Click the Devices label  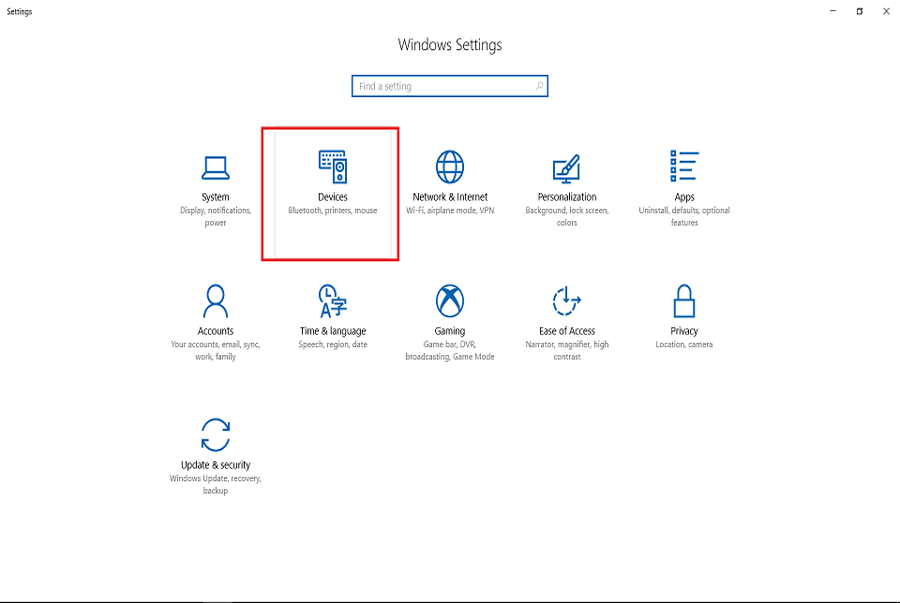[x=333, y=197]
